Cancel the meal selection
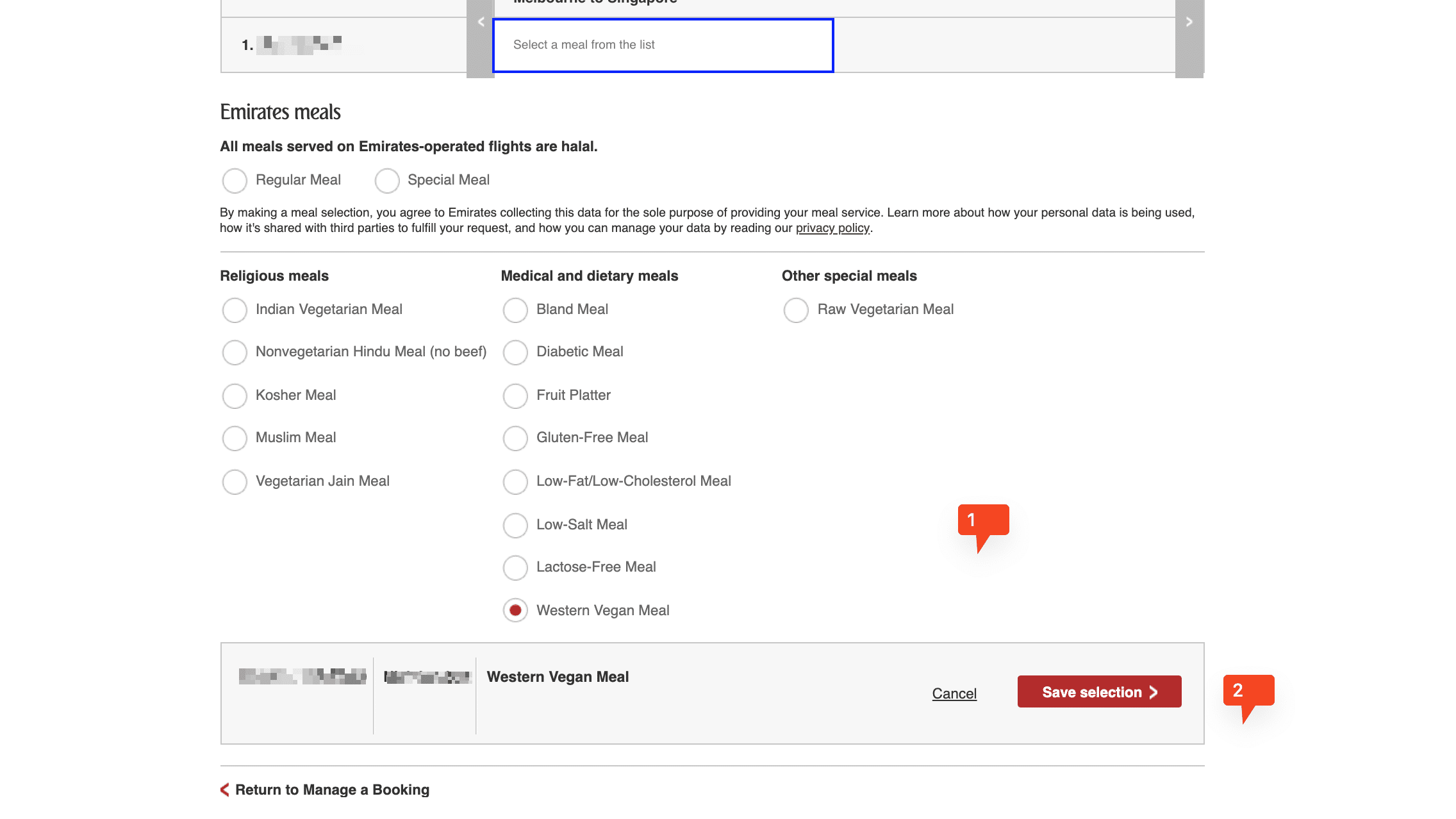 pos(954,693)
